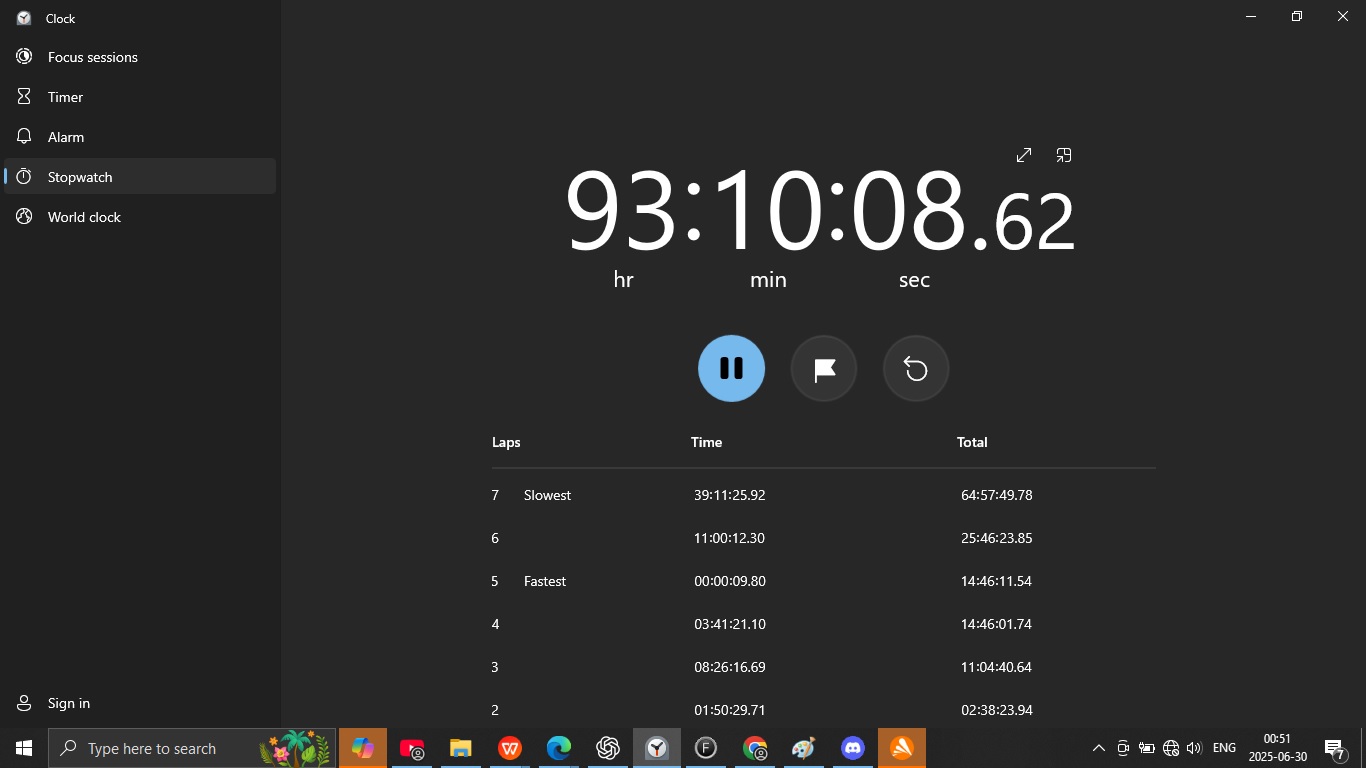The width and height of the screenshot is (1366, 768).
Task: Click lap time 00:00:09.80
Action: click(730, 581)
